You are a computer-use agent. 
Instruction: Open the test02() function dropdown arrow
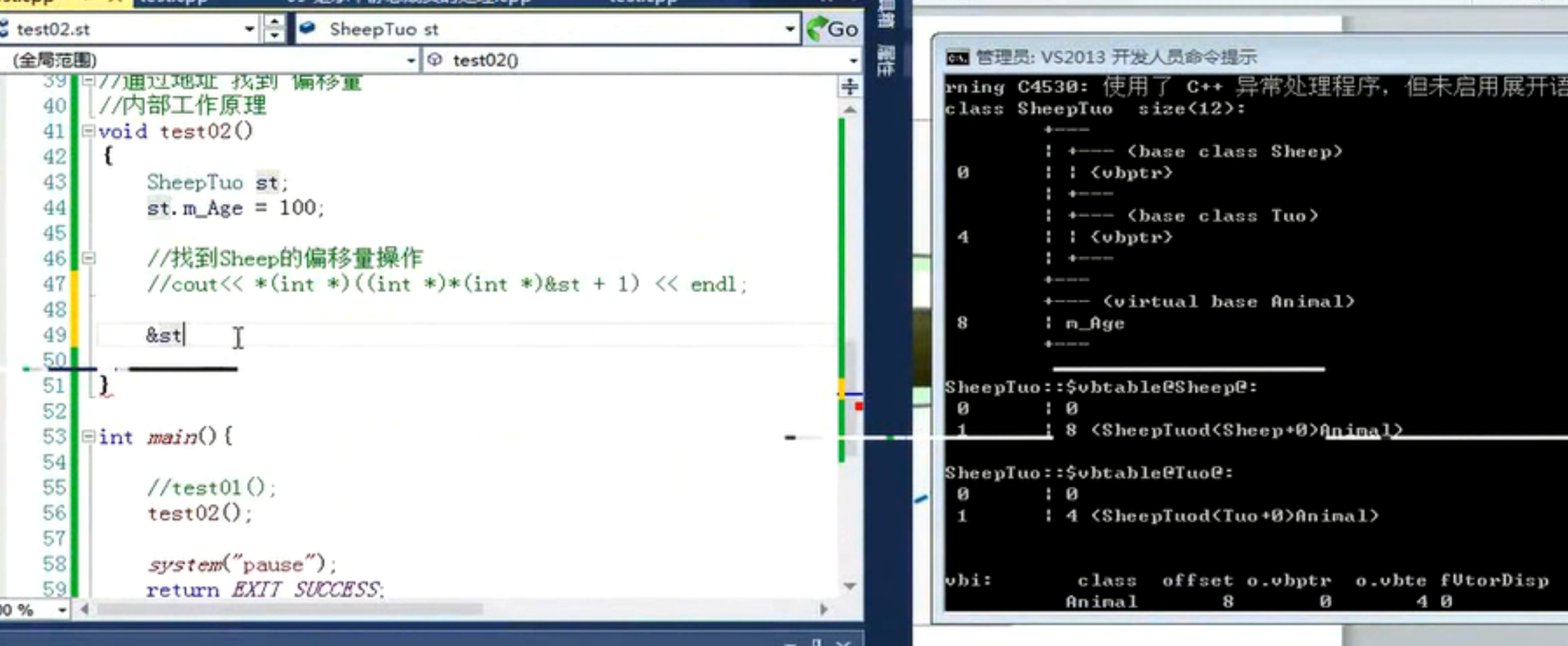tap(853, 61)
